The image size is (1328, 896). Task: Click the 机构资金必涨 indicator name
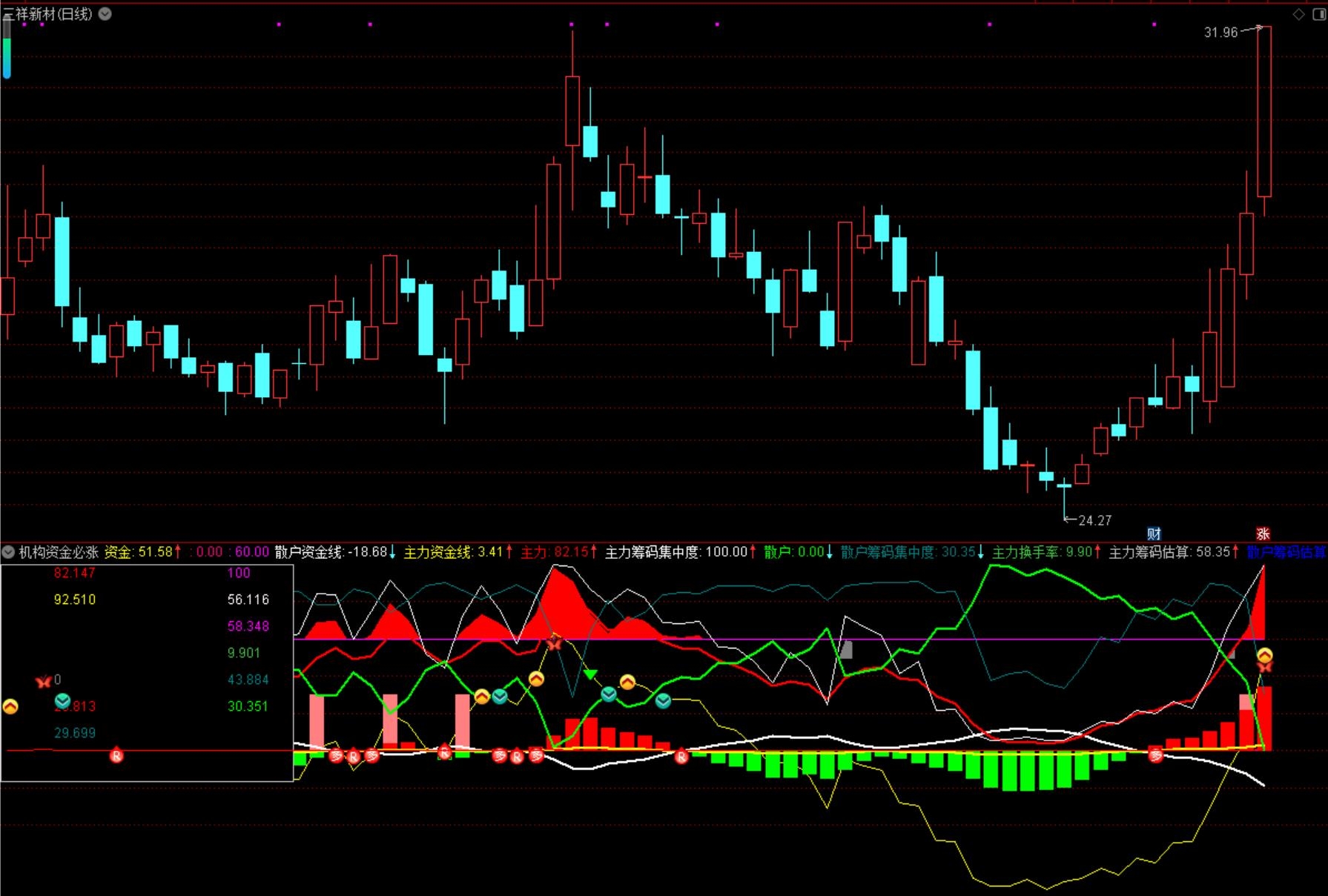(59, 552)
